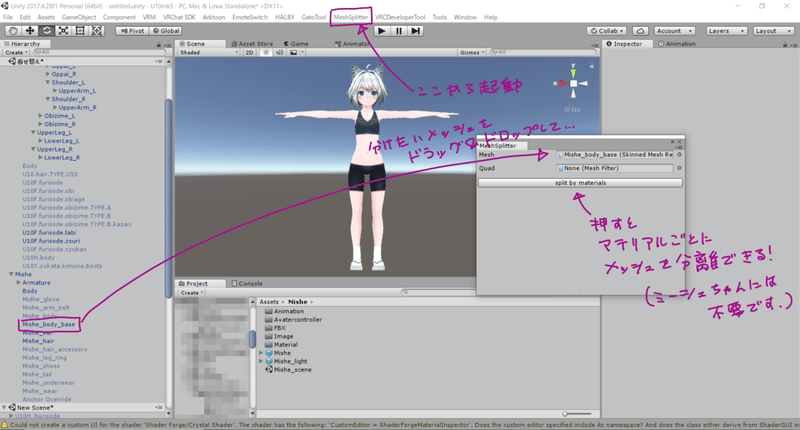The height and width of the screenshot is (430, 800).
Task: Select the Mishe_scene Unity scene asset
Action: (288, 370)
